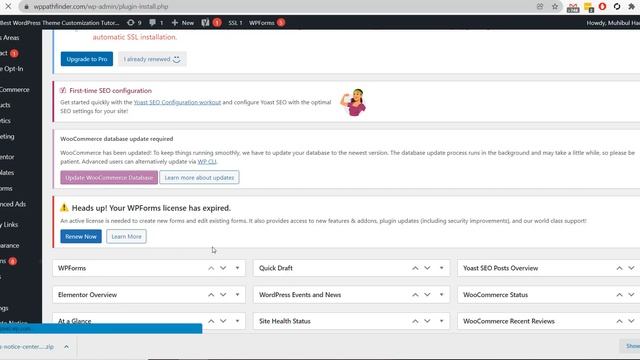Move Quick Draft widget up
The image size is (640, 360).
[x=415, y=268]
